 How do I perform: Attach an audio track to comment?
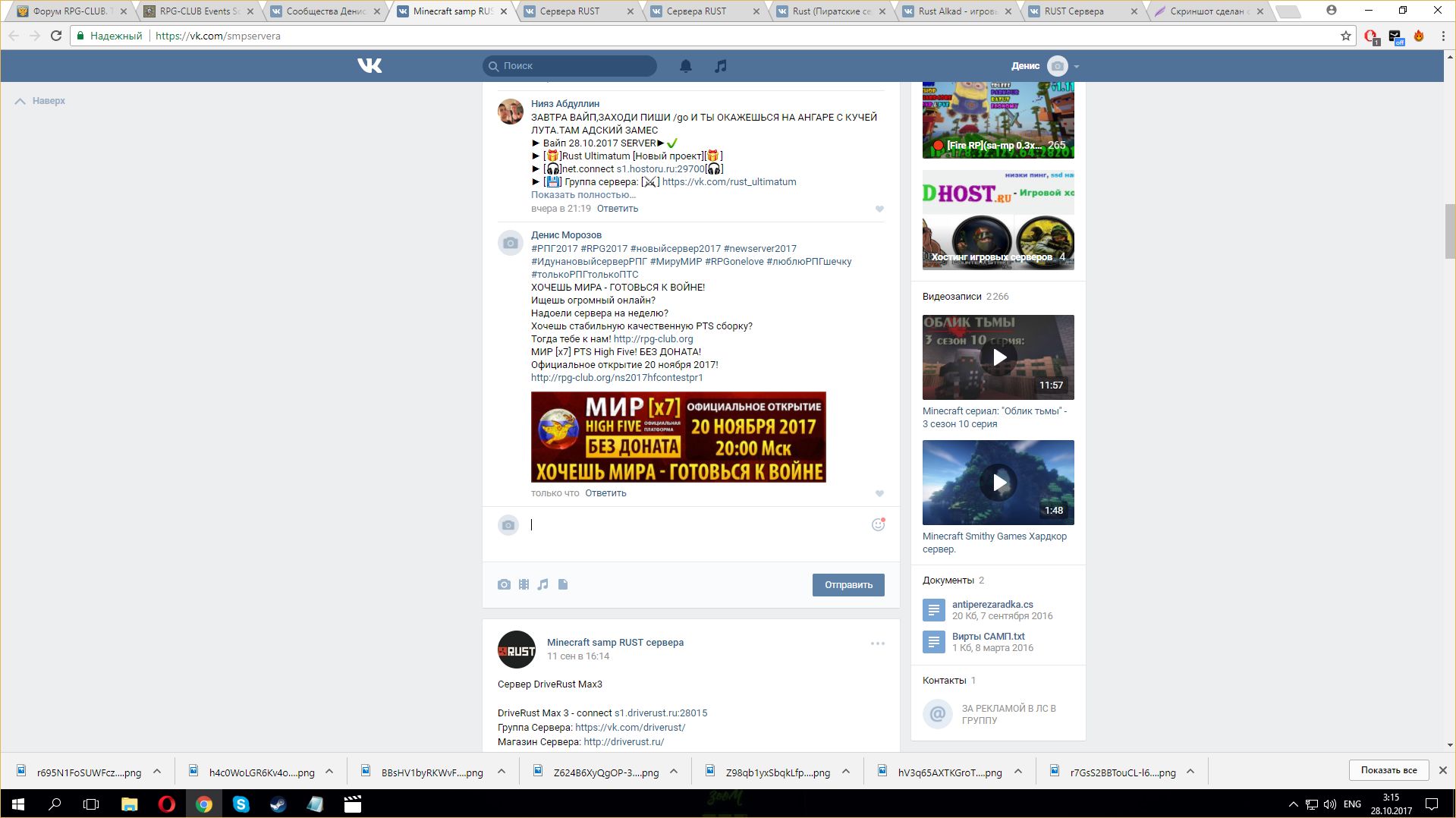click(x=543, y=584)
